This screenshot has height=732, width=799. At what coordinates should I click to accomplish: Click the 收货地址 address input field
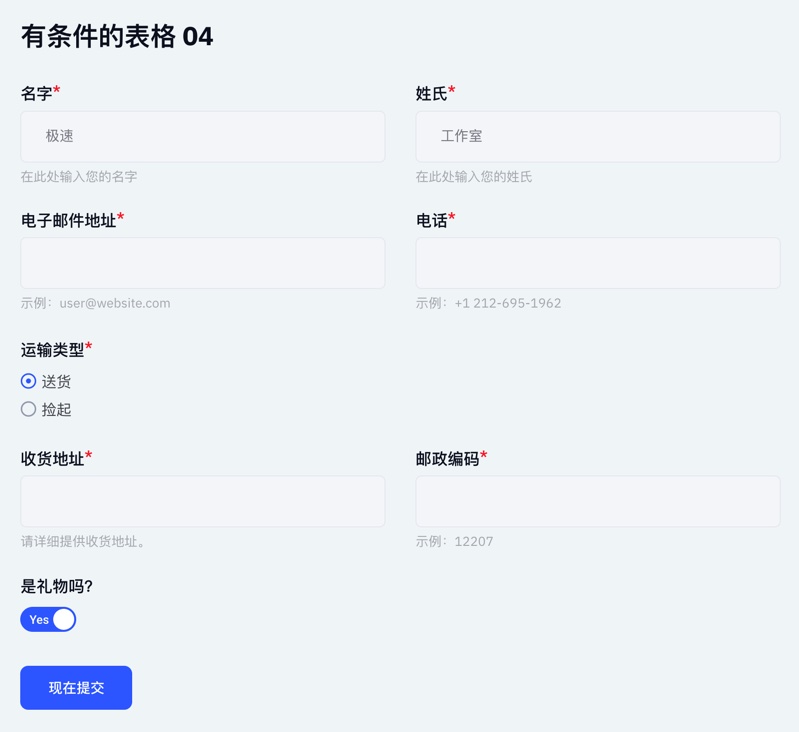[203, 501]
